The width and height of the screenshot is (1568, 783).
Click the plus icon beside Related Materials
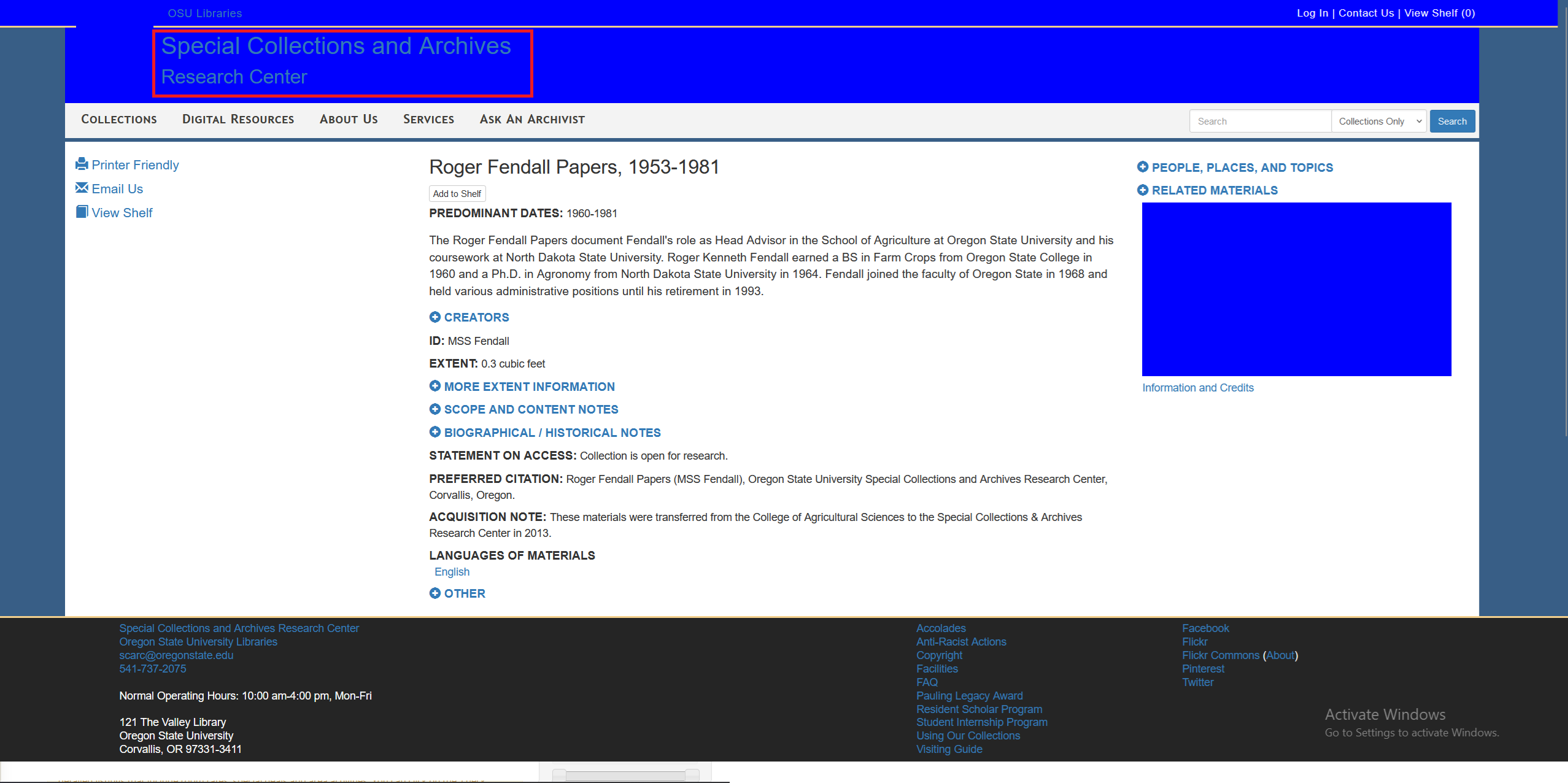(x=1143, y=190)
